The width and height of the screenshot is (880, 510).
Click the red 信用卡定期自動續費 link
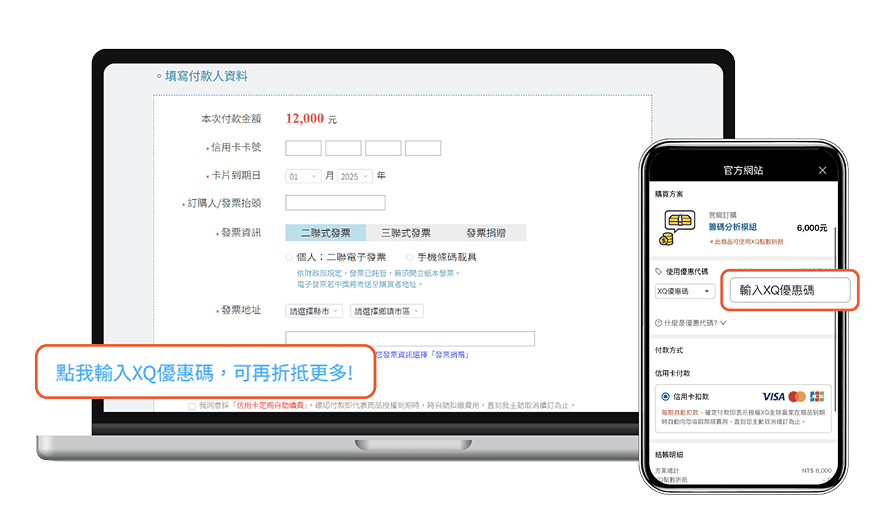point(269,405)
